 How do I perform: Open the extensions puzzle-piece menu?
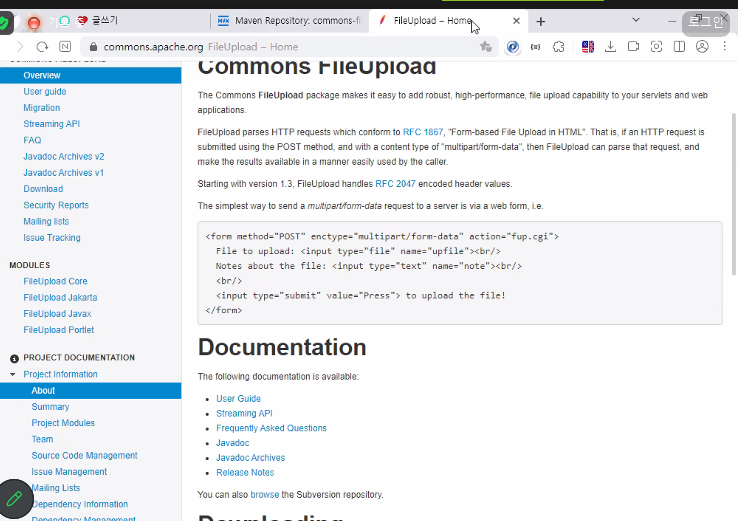point(559,47)
